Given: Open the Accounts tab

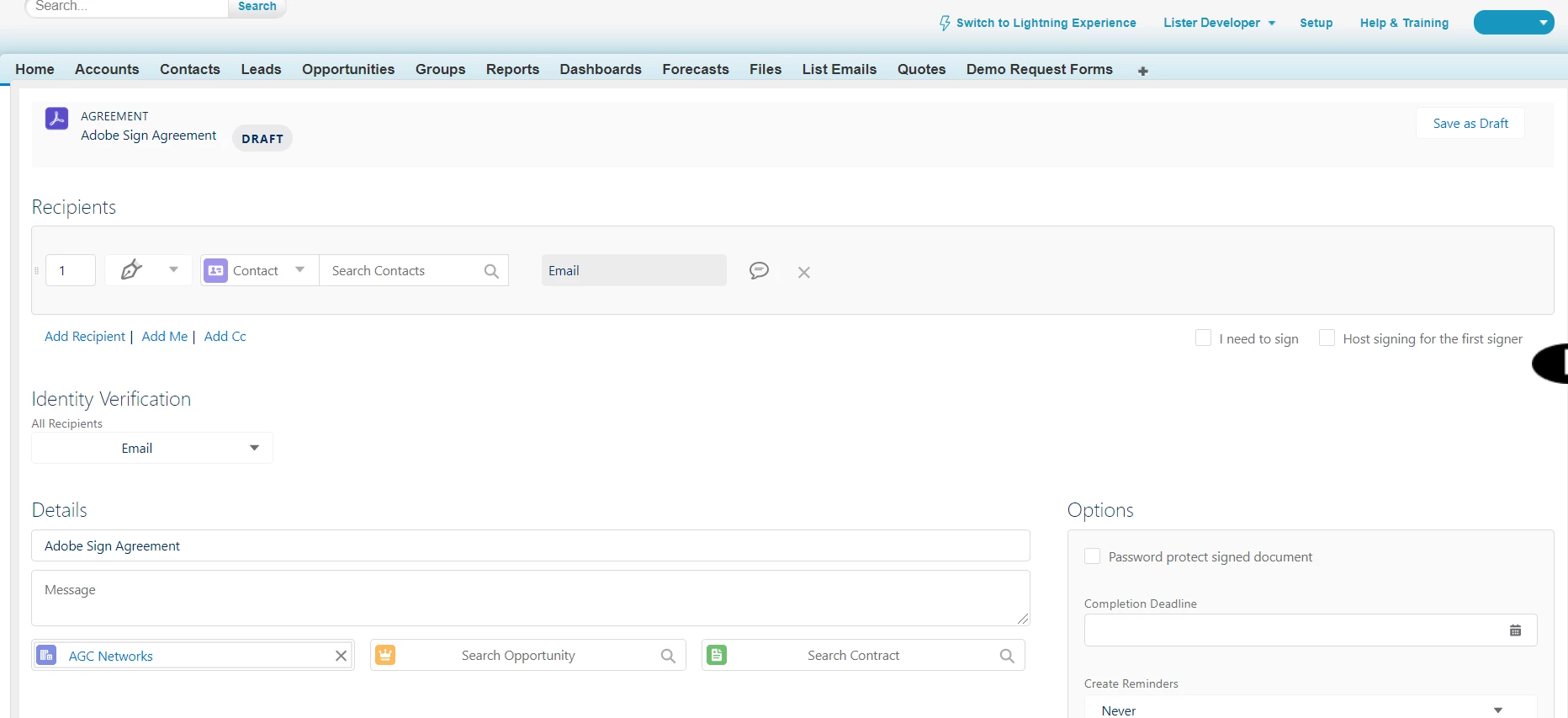Looking at the screenshot, I should (107, 69).
